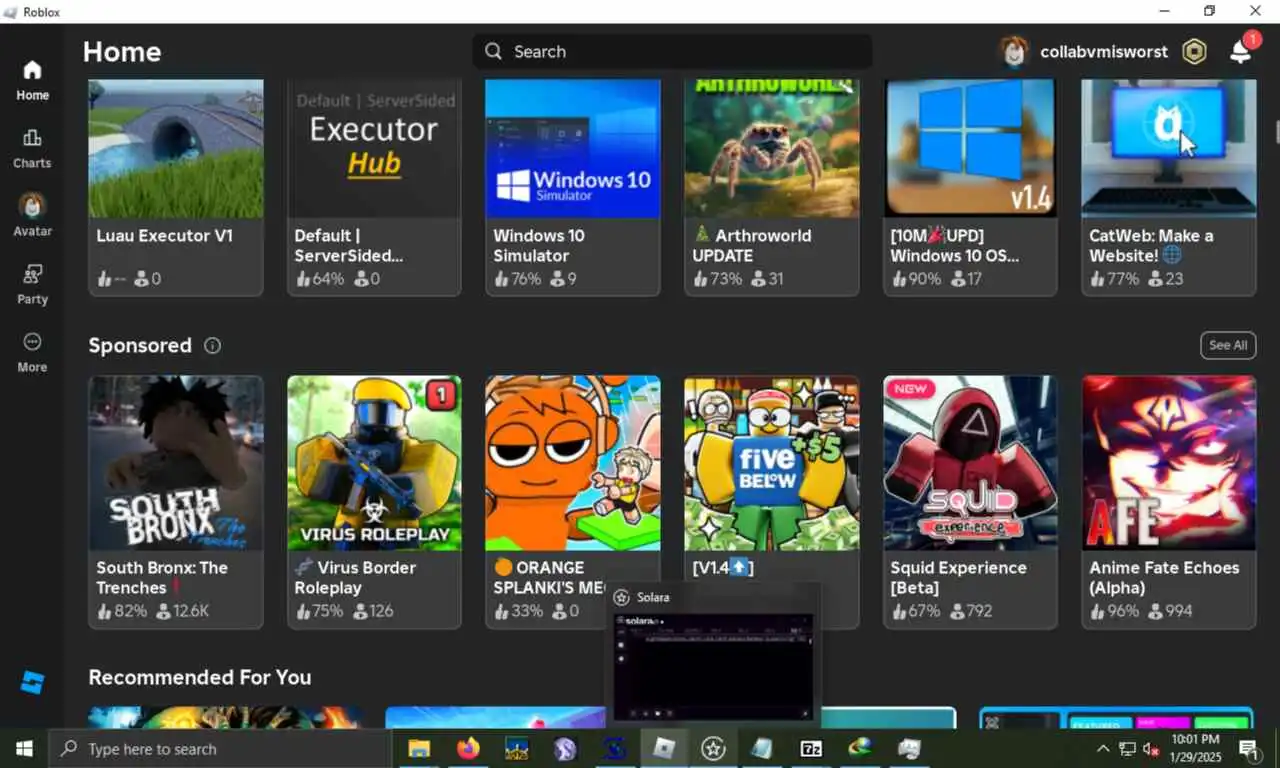Click the network icon in the system tray

point(1127,748)
